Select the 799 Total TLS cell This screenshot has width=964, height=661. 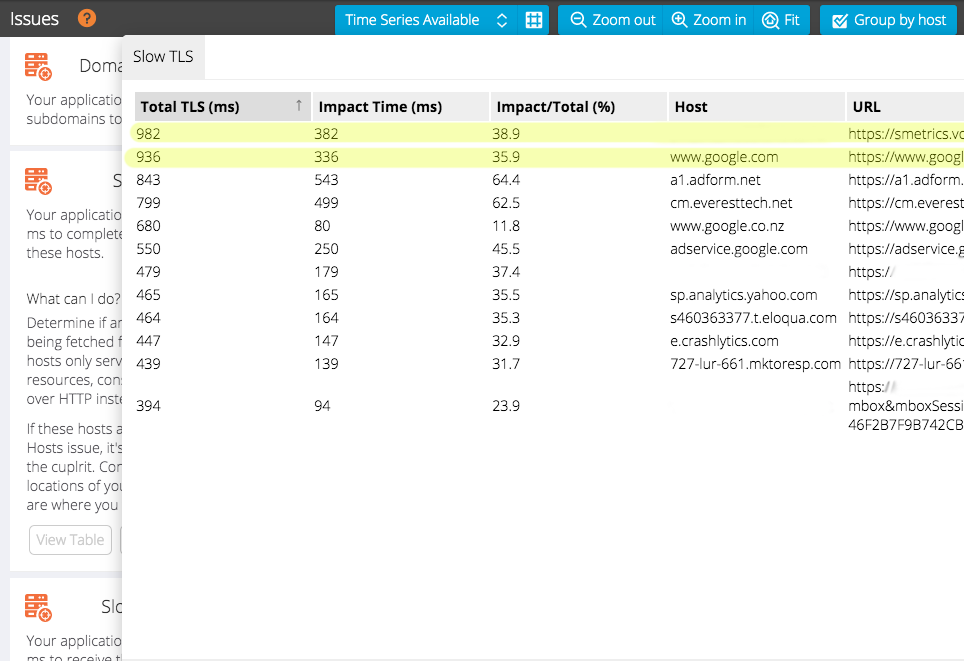point(148,203)
